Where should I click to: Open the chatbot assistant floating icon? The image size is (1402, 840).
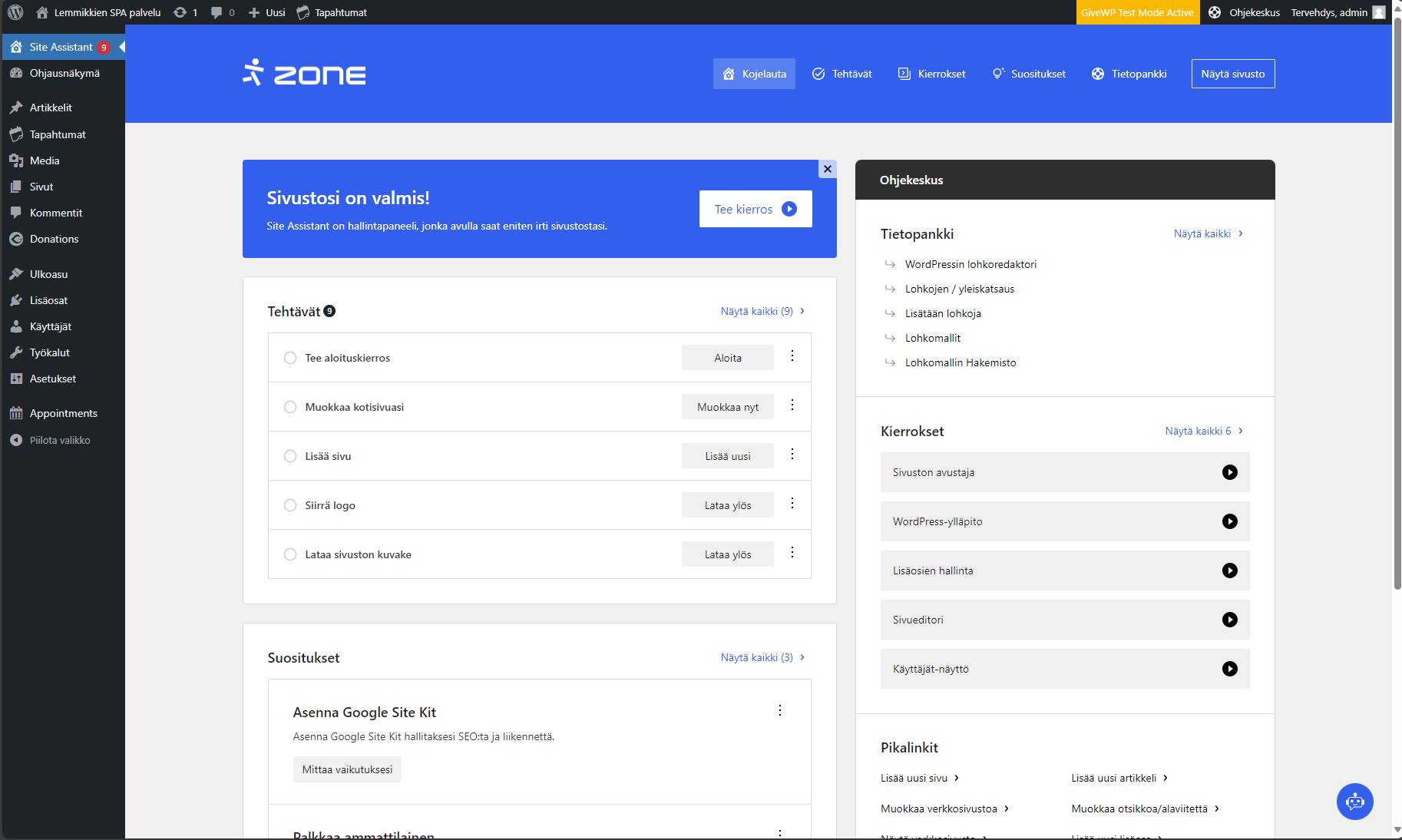pos(1354,802)
